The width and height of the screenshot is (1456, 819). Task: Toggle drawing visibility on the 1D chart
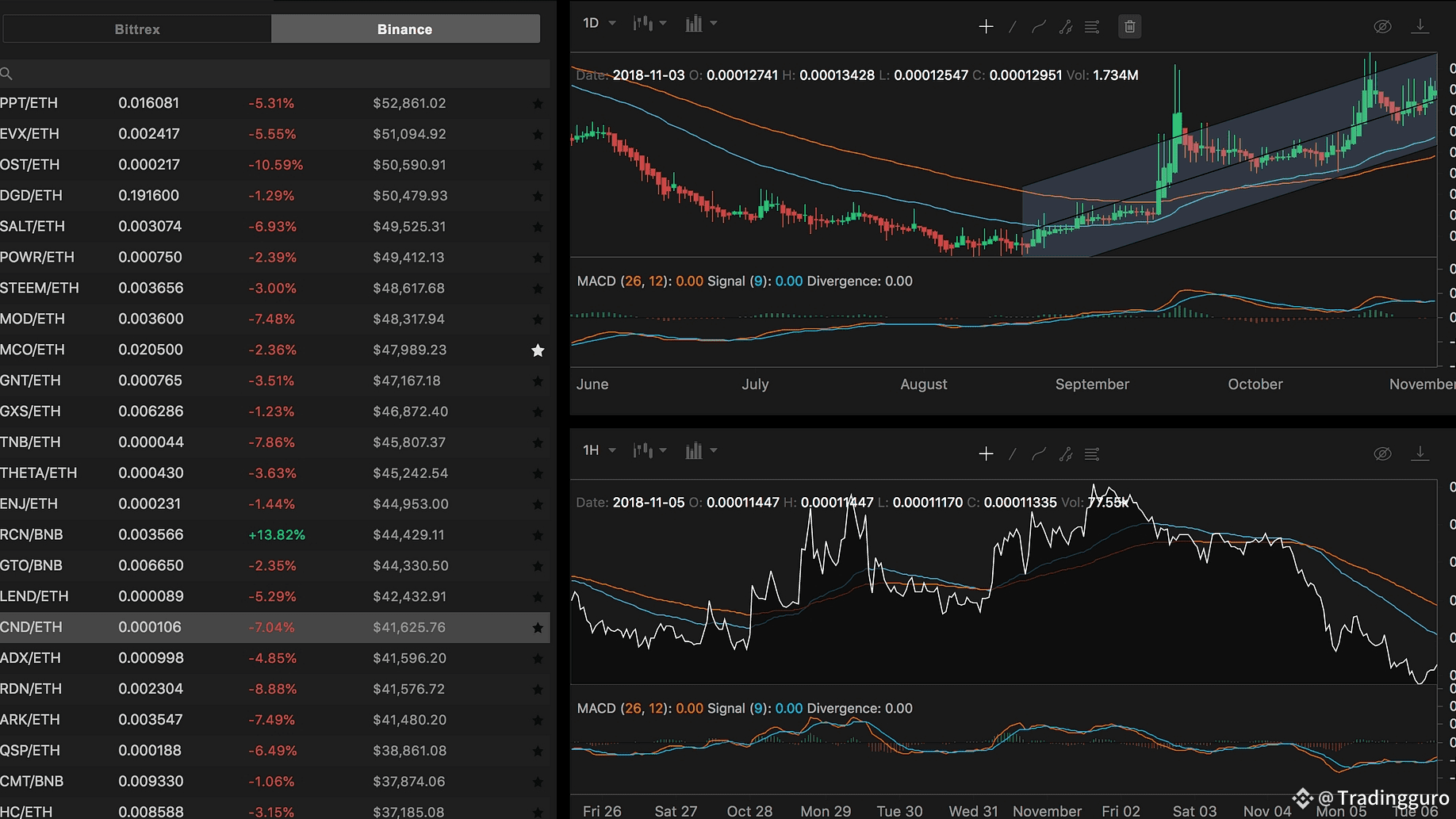tap(1382, 27)
